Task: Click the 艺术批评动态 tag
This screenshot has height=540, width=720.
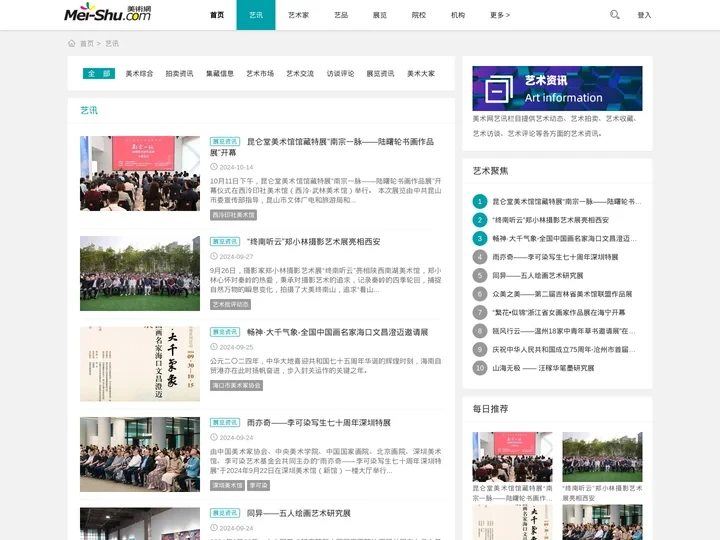Action: click(x=231, y=304)
